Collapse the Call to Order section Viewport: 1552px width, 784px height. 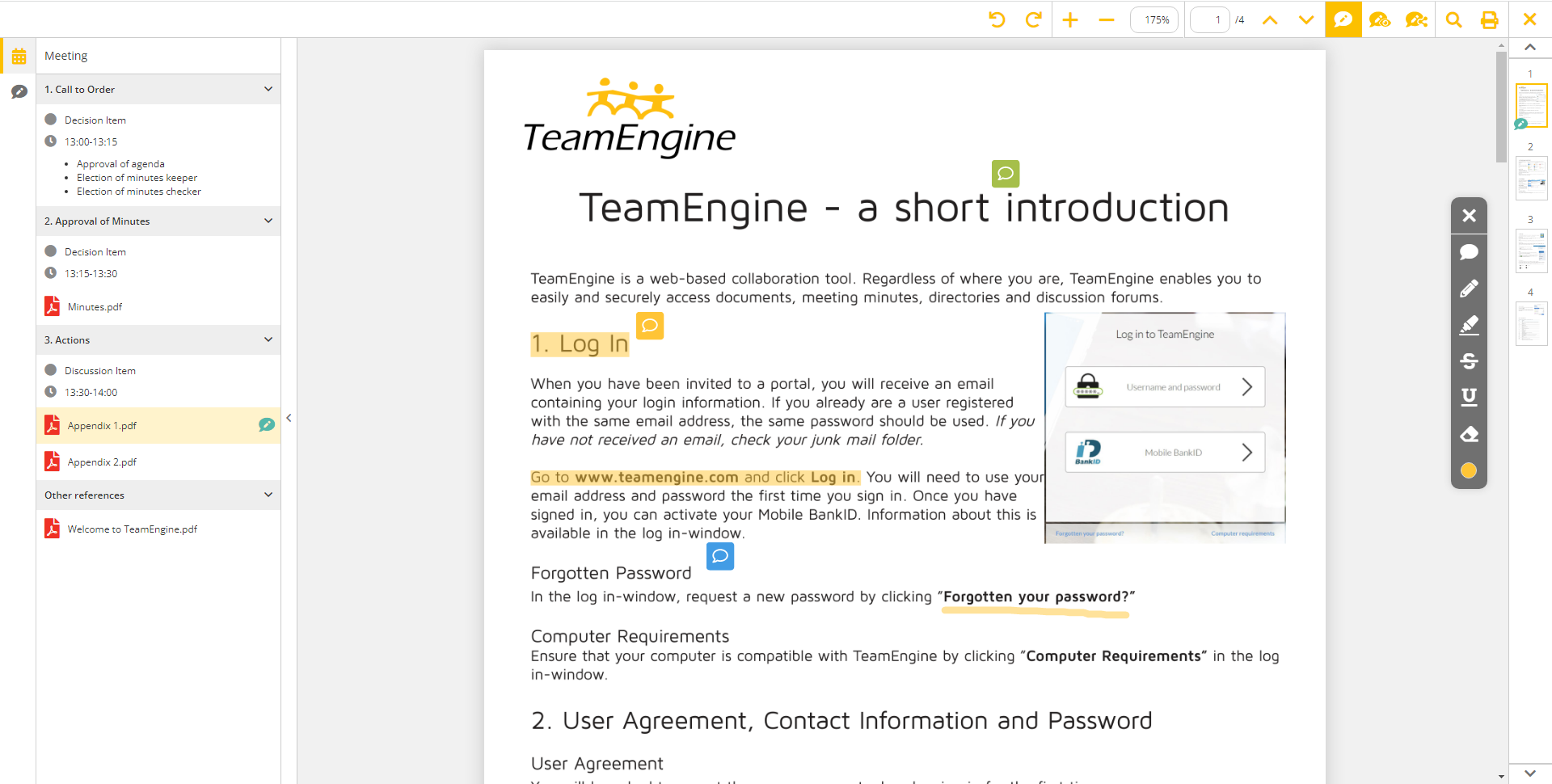pos(268,89)
